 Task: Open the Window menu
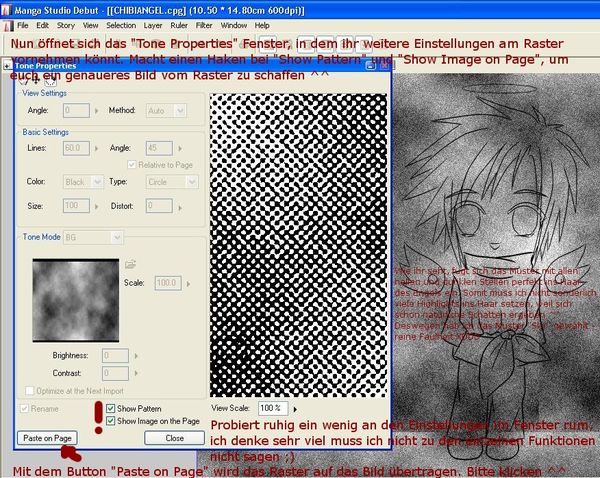[x=233, y=25]
